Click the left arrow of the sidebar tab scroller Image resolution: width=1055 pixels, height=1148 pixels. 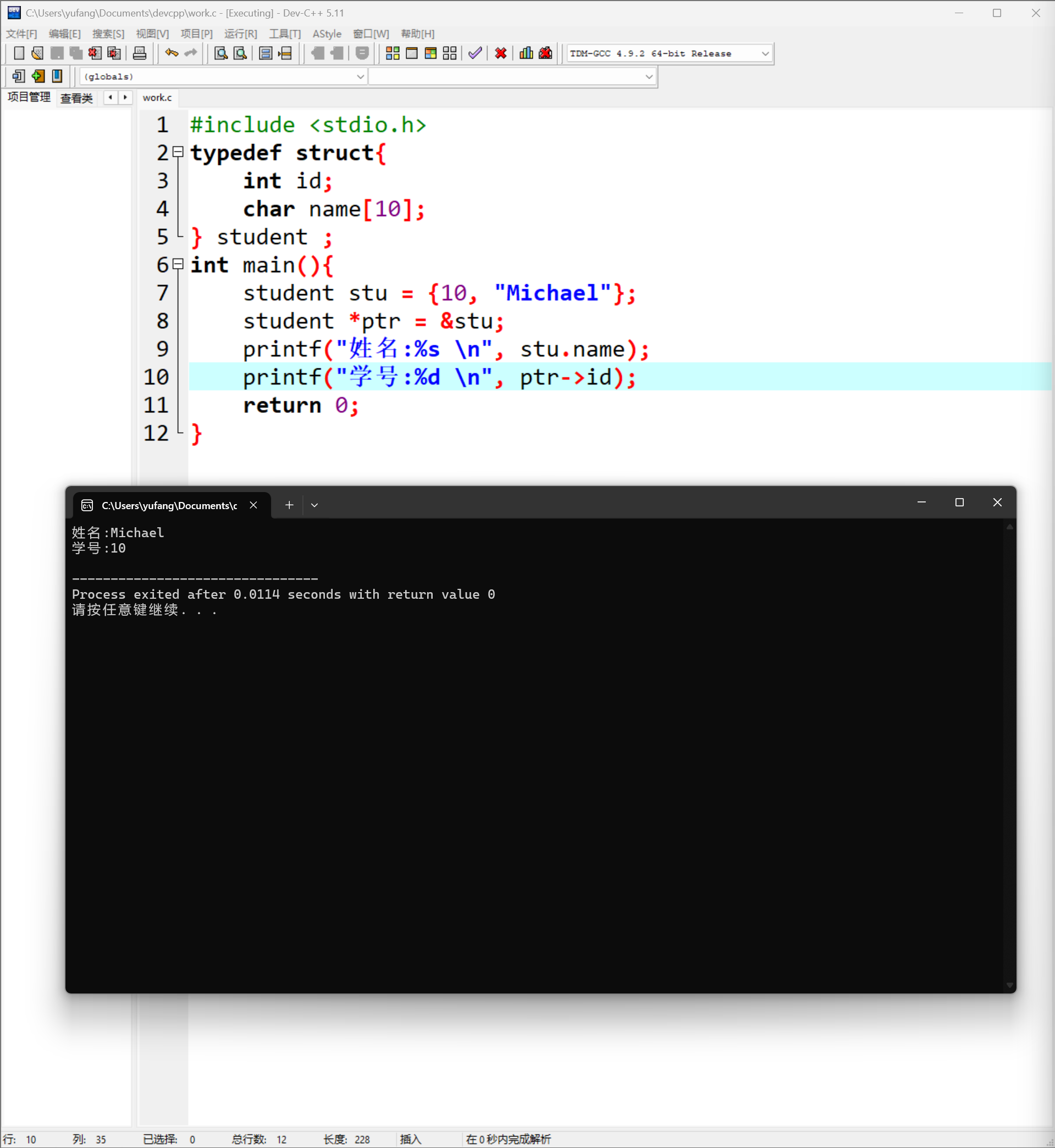point(110,97)
